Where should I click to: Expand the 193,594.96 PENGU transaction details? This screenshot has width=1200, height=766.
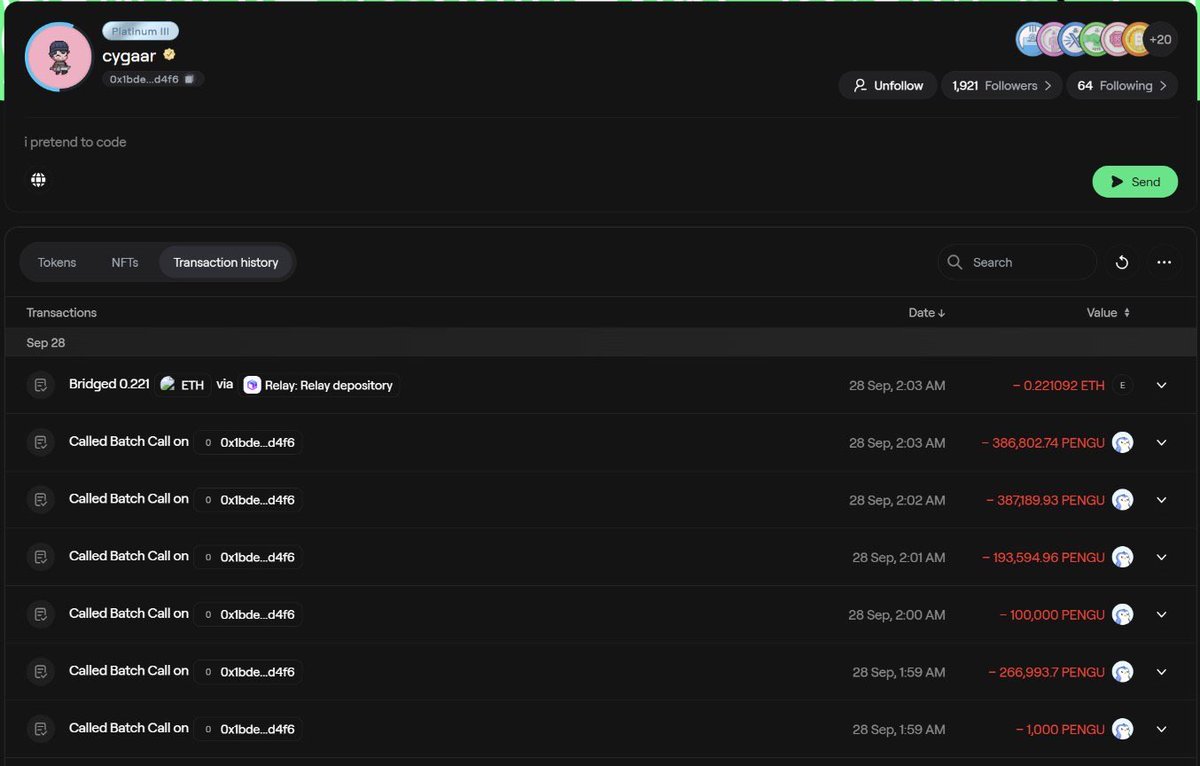point(1161,557)
